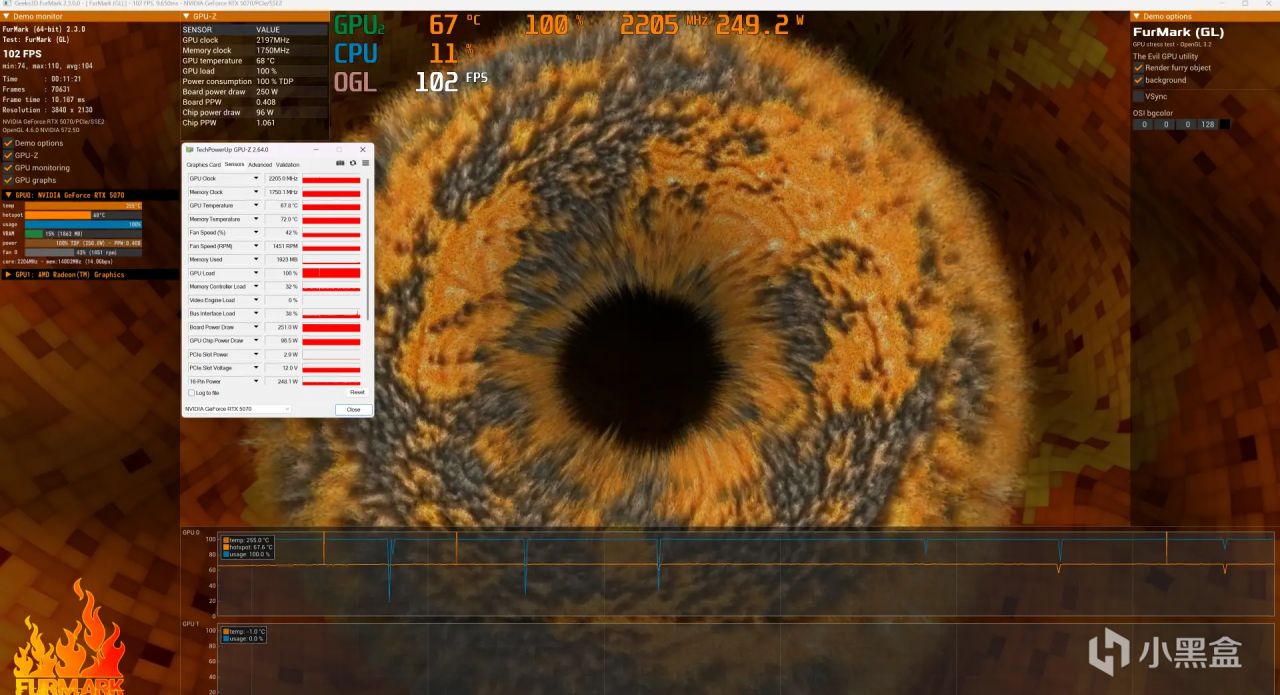Click the OSI bgcolor black swatch
The width and height of the screenshot is (1280, 695).
tap(1225, 125)
